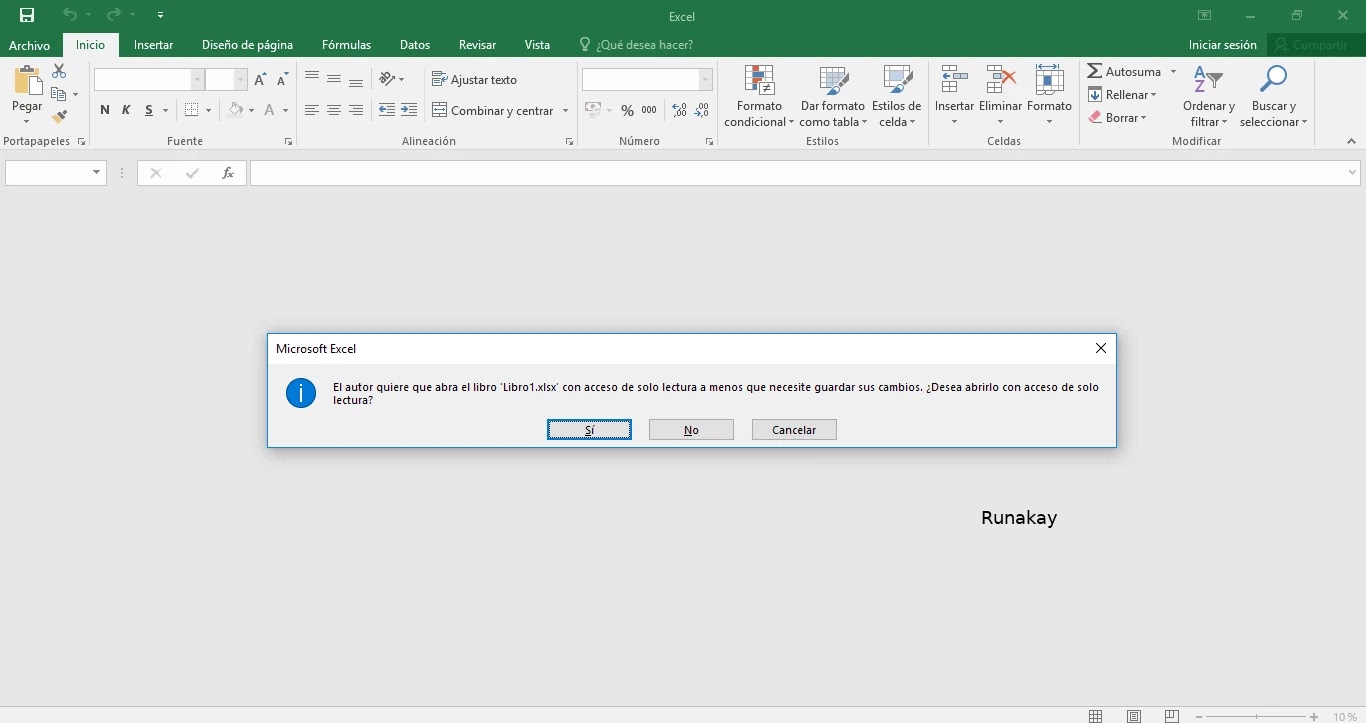Open the Combinar y centrar dropdown arrow
The height and width of the screenshot is (723, 1366).
[x=565, y=110]
